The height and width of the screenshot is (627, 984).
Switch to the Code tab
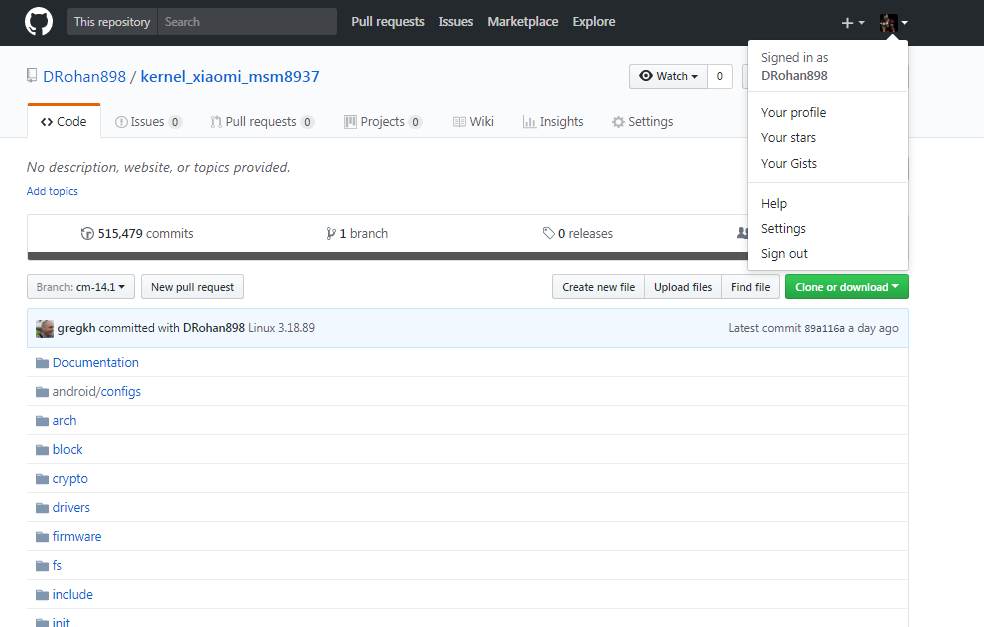[x=63, y=121]
